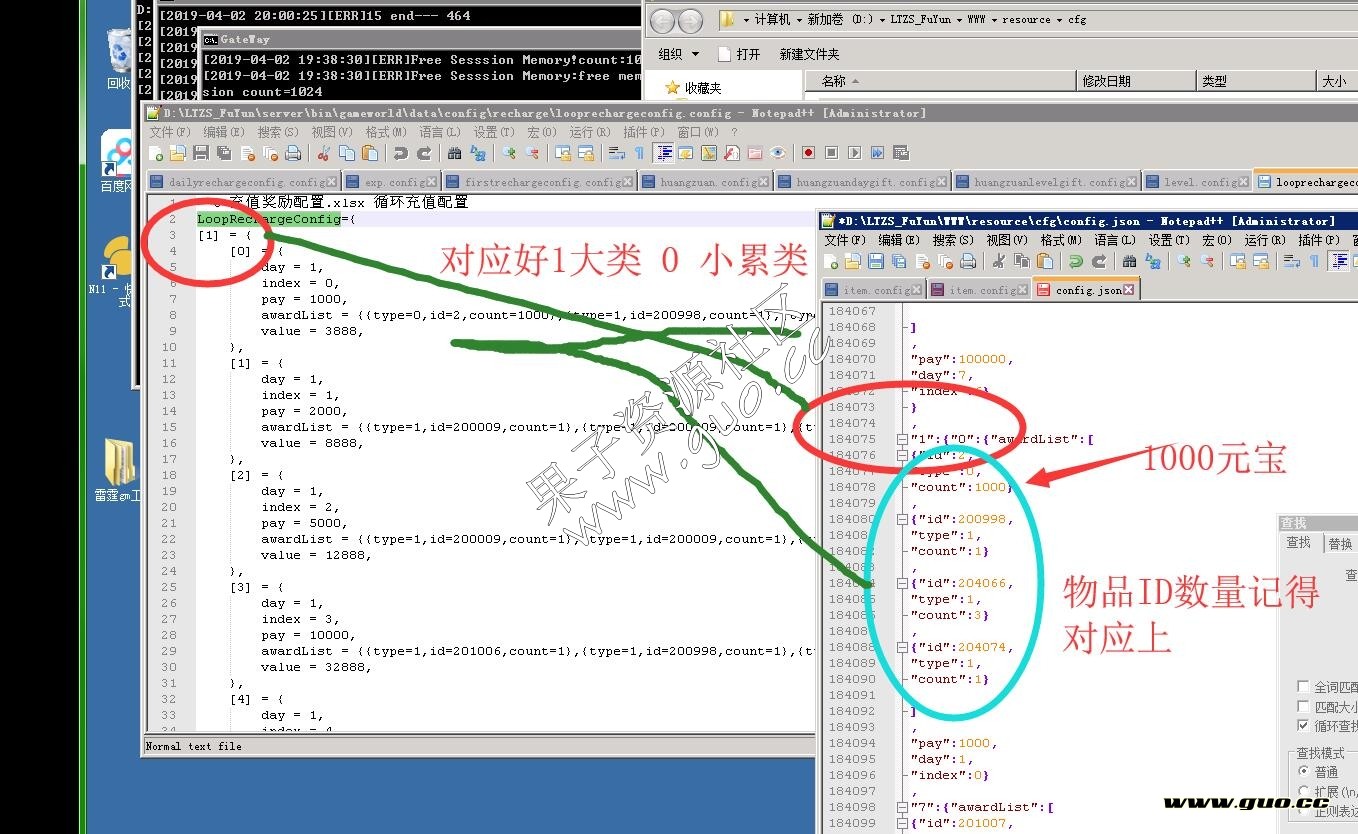Click the Print icon in the looprechargeconfig toolbar
Screen dimensions: 1358x834
click(x=293, y=153)
